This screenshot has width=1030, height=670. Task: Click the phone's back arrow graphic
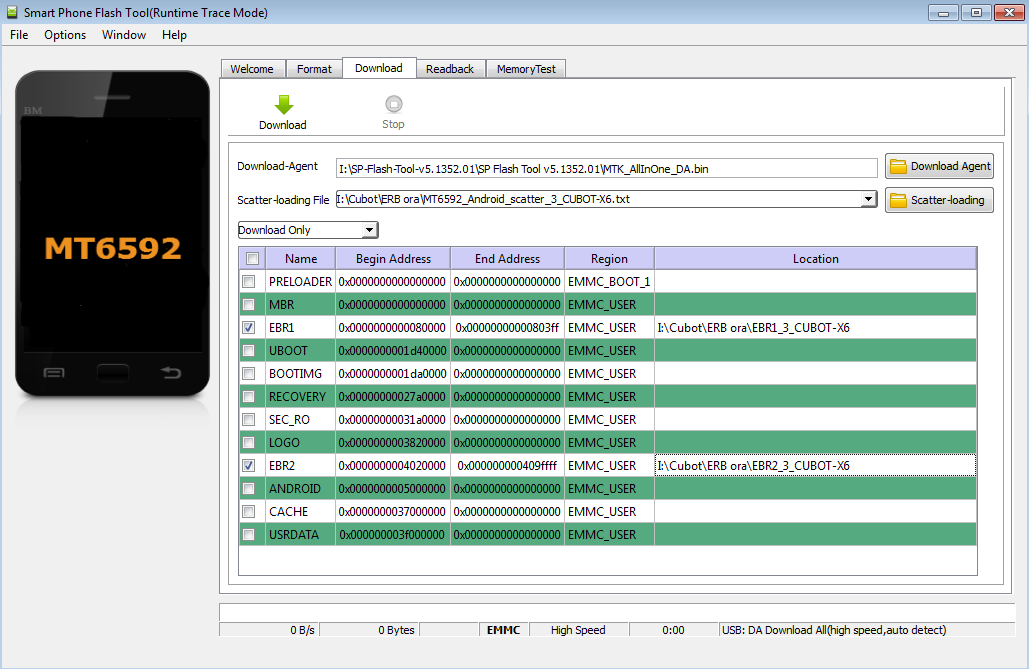click(171, 373)
